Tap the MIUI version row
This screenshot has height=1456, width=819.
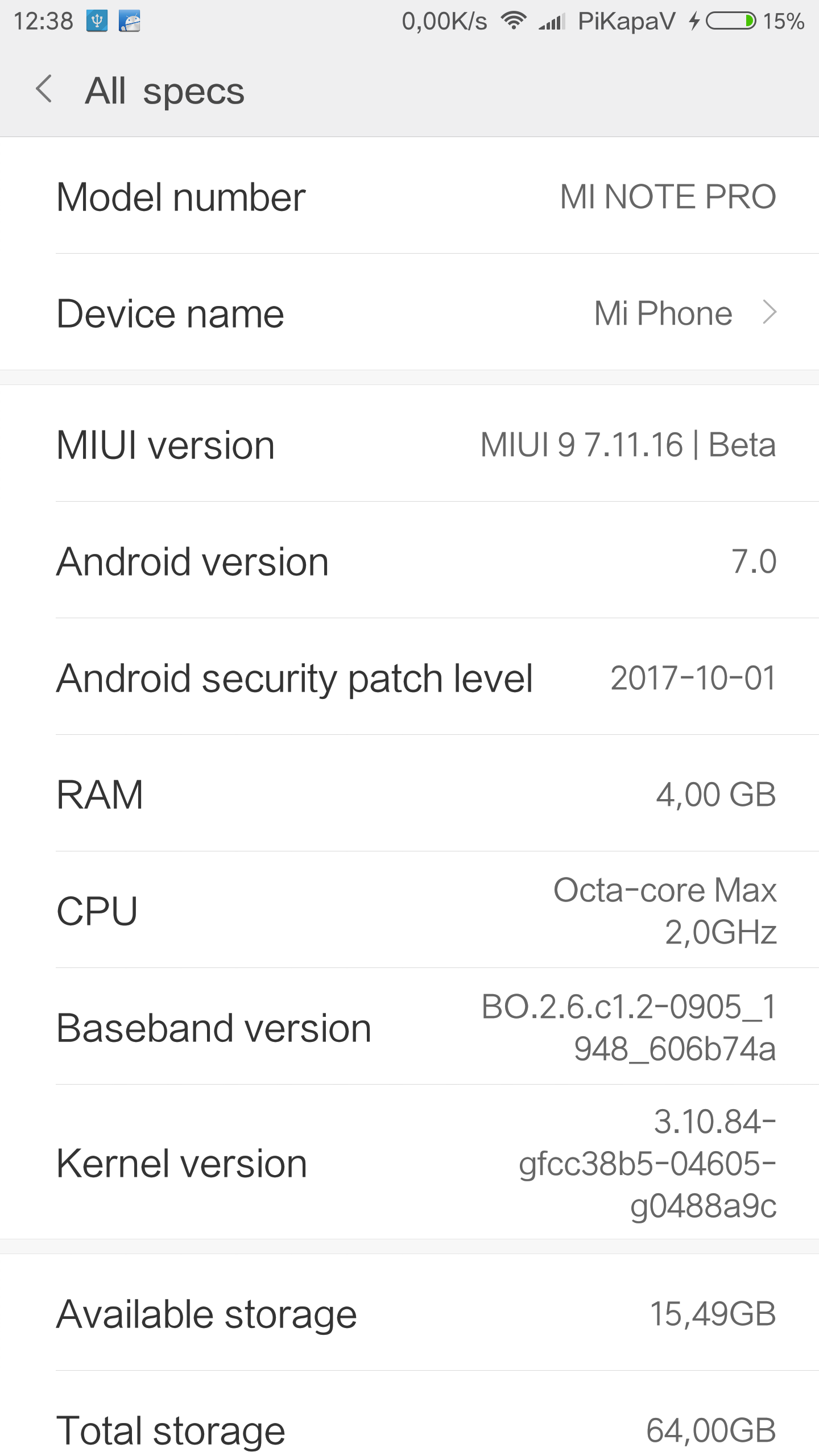409,444
